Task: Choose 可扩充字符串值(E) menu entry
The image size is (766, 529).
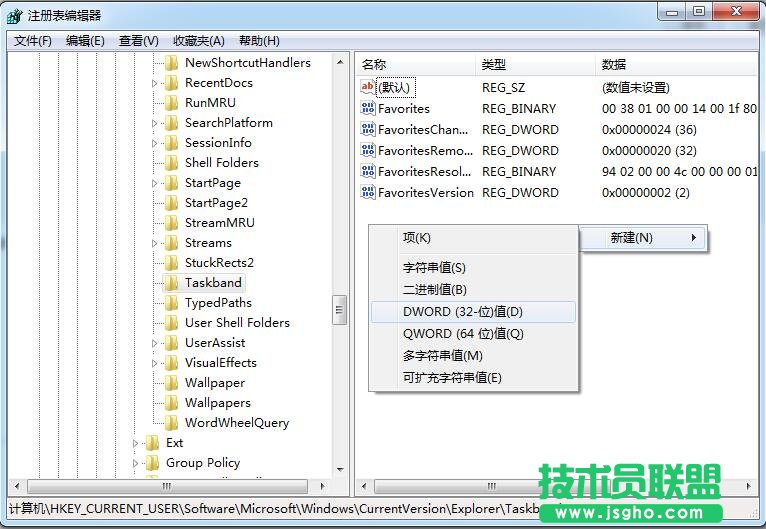Action: pyautogui.click(x=473, y=378)
